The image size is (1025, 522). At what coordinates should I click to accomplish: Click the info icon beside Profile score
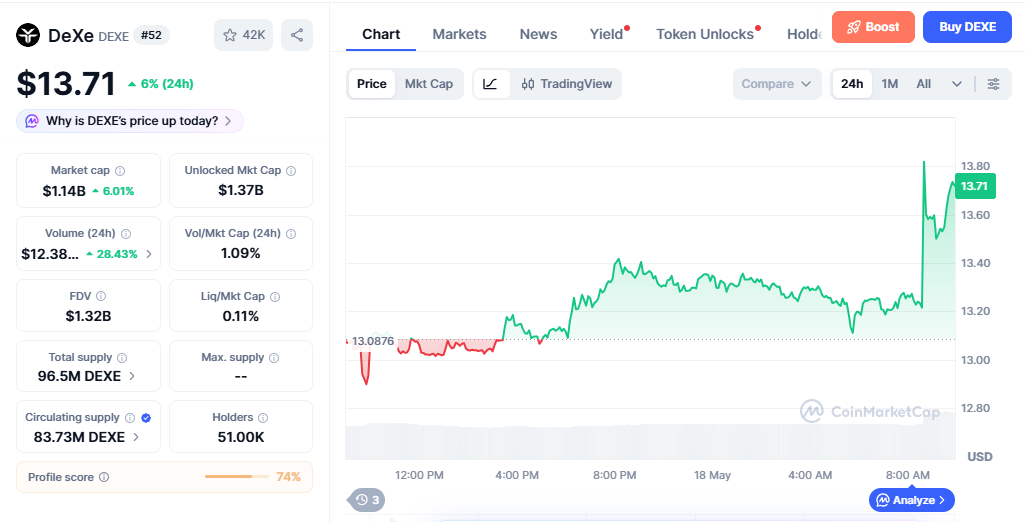[x=103, y=477]
